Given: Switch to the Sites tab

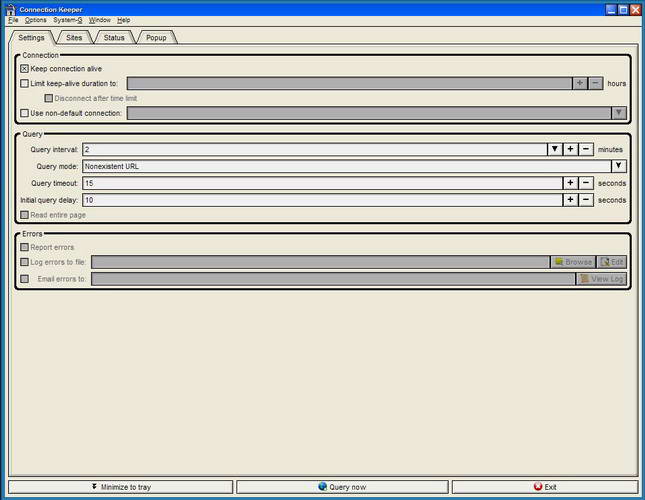Looking at the screenshot, I should (x=74, y=37).
